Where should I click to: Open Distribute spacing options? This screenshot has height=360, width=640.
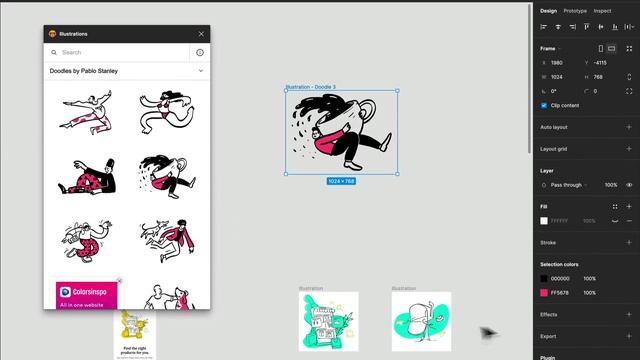click(x=629, y=27)
